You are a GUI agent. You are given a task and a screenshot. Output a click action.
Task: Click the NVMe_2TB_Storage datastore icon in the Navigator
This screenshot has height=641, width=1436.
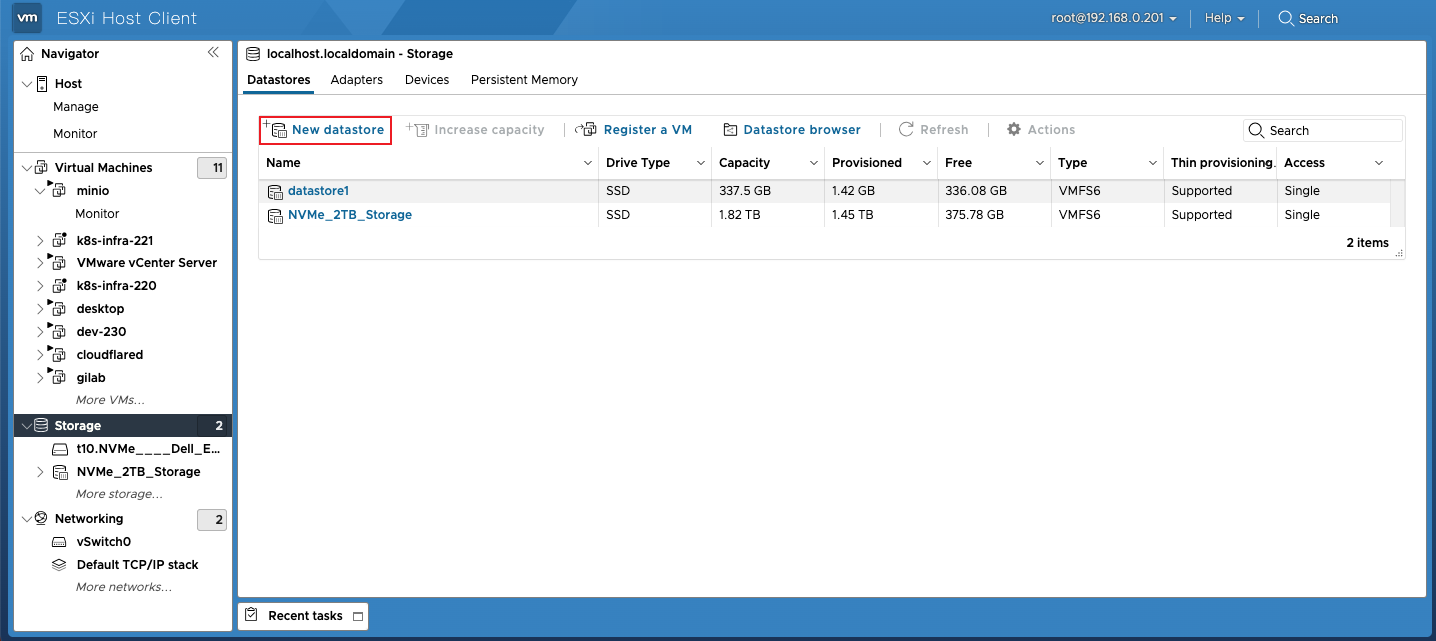coord(60,472)
